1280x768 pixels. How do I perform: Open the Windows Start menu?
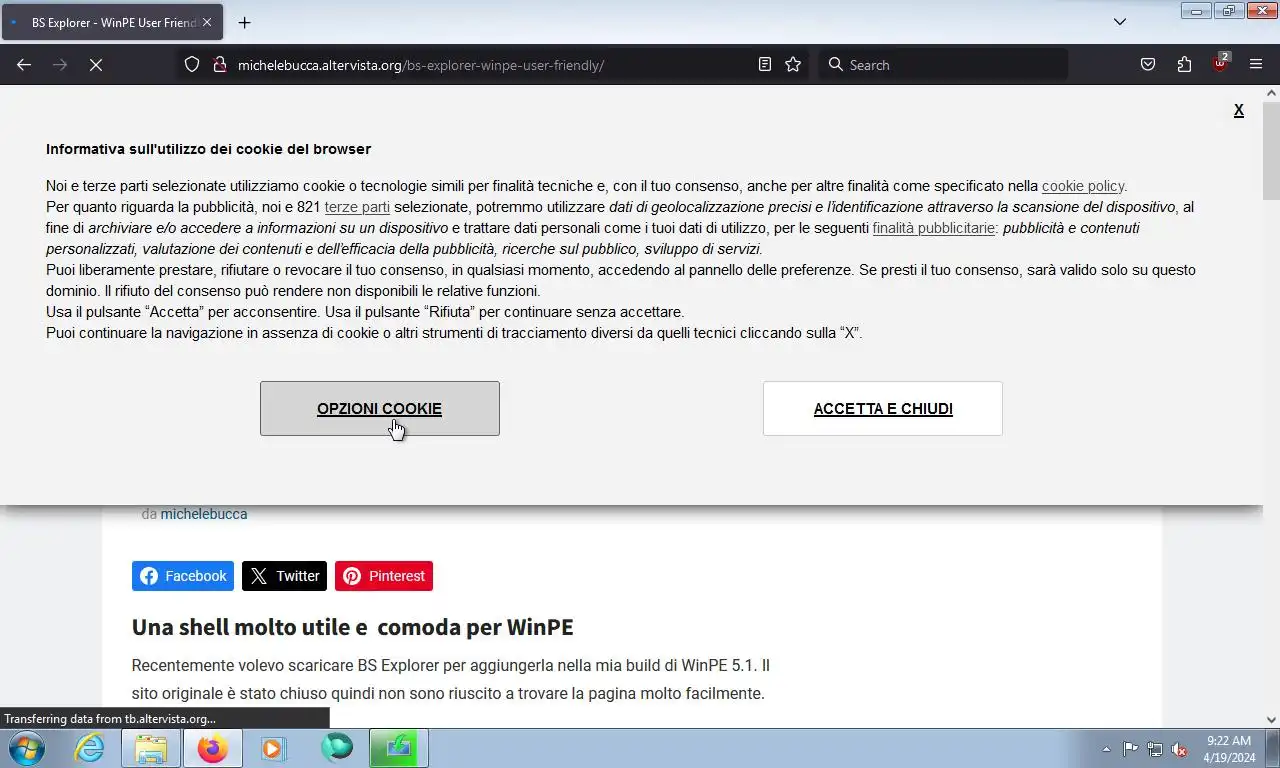(x=26, y=748)
